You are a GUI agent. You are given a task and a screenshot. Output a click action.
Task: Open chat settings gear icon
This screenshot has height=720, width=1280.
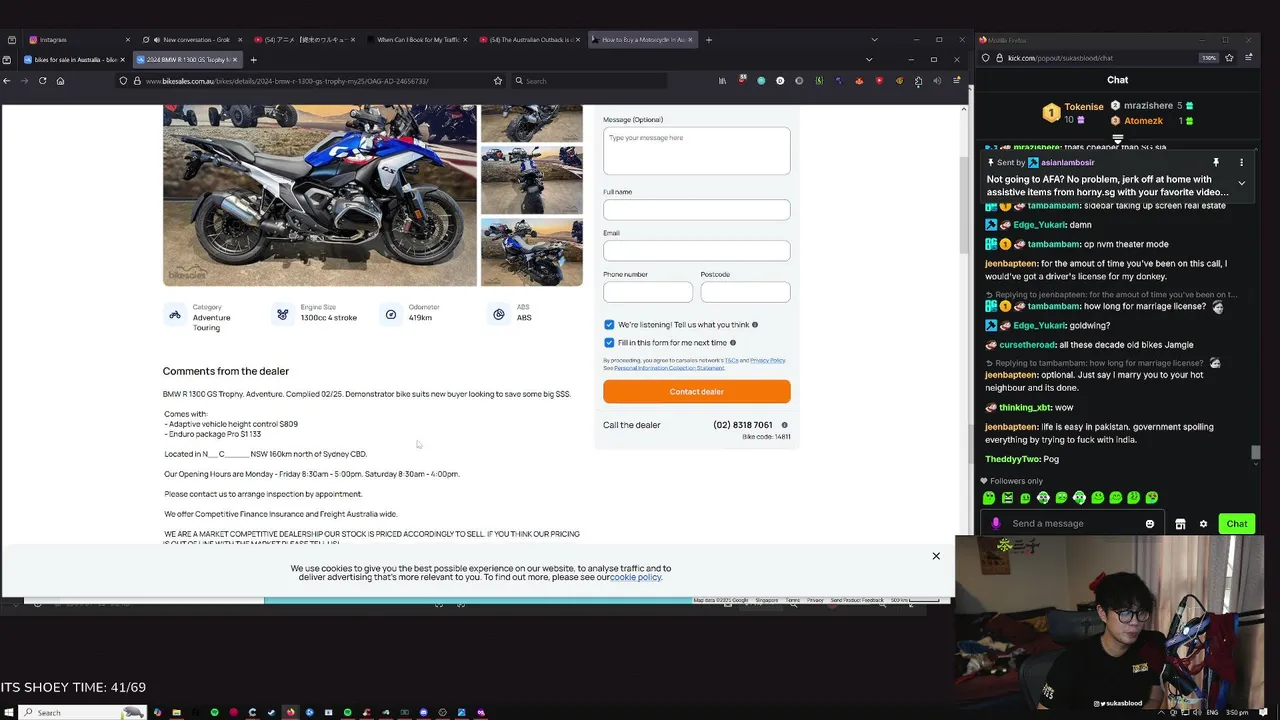1203,524
